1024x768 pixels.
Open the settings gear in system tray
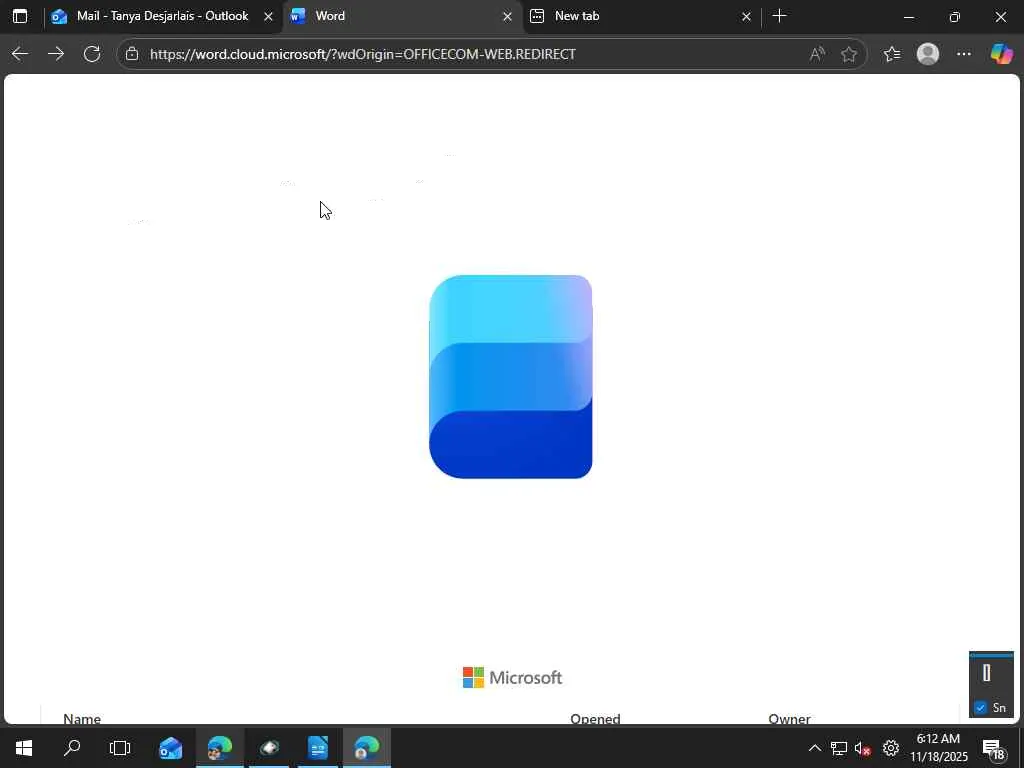[x=891, y=748]
